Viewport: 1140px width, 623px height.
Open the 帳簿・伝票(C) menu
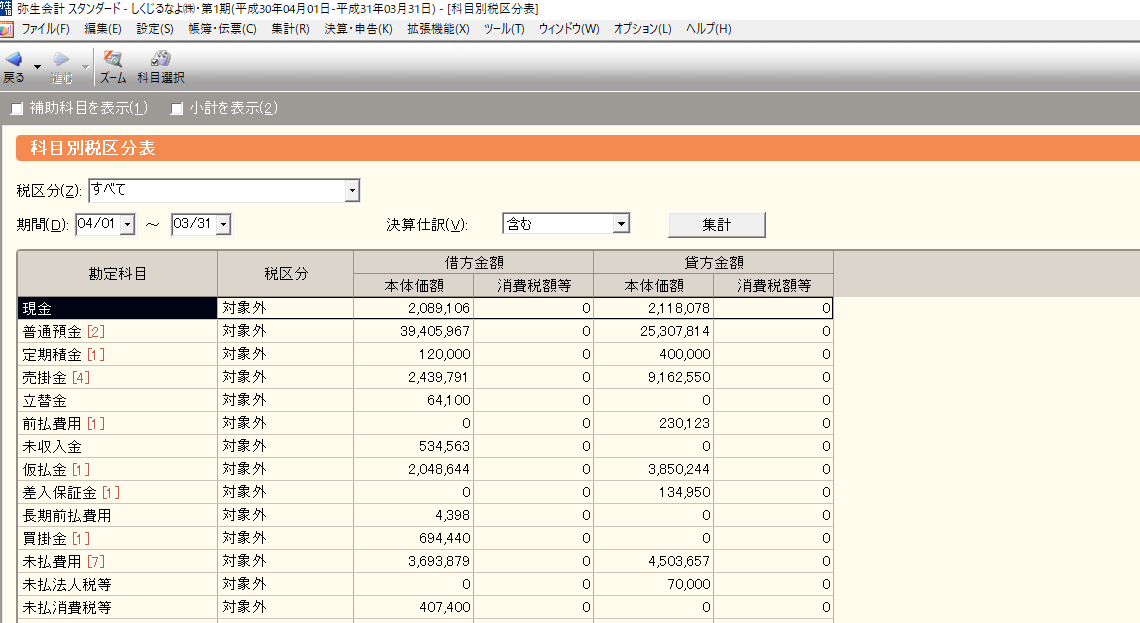225,29
